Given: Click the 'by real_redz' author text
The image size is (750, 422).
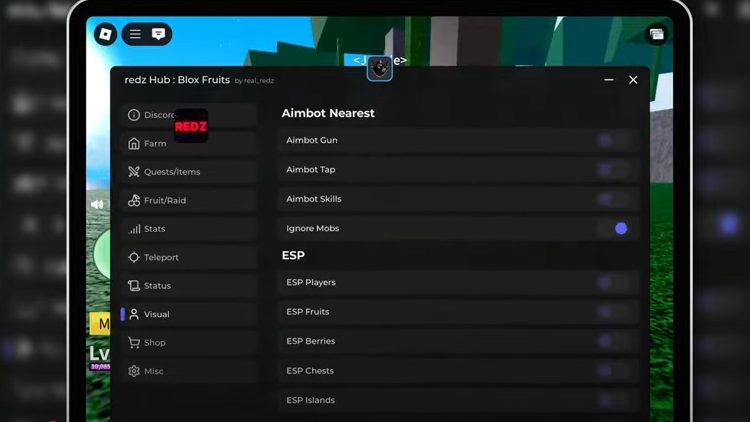Looking at the screenshot, I should click(254, 81).
